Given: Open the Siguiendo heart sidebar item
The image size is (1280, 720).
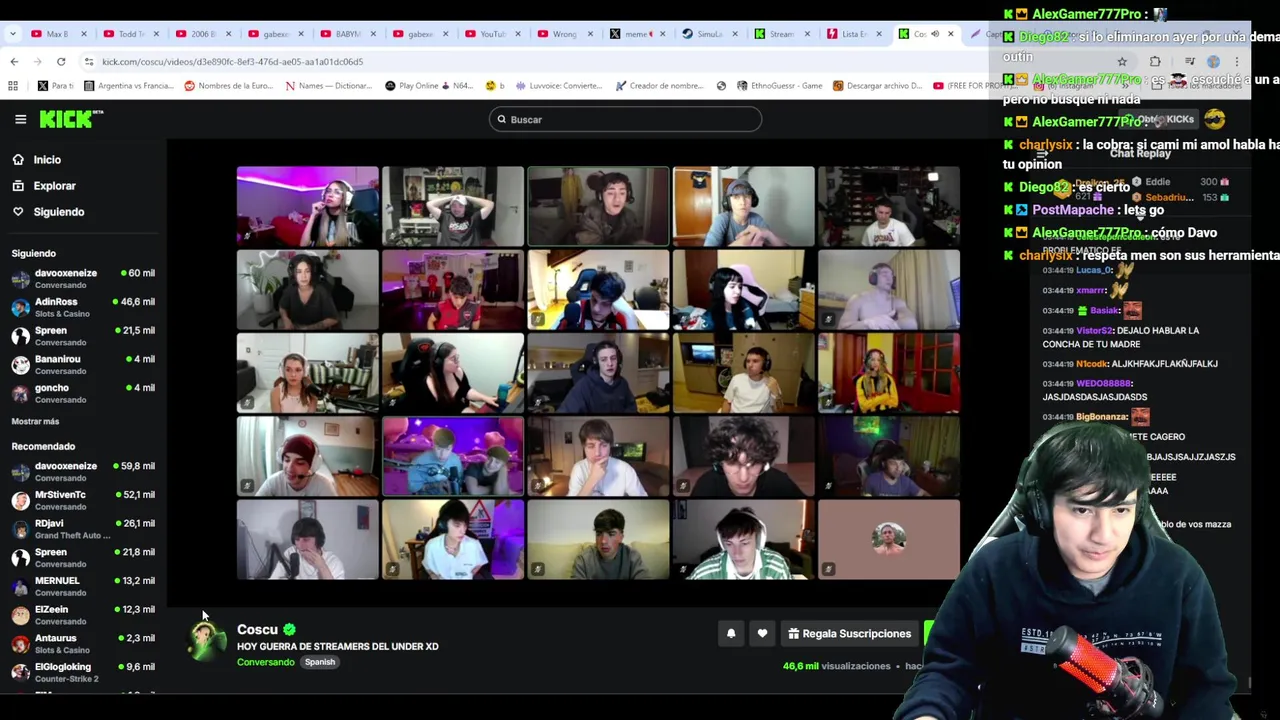Looking at the screenshot, I should click(48, 212).
